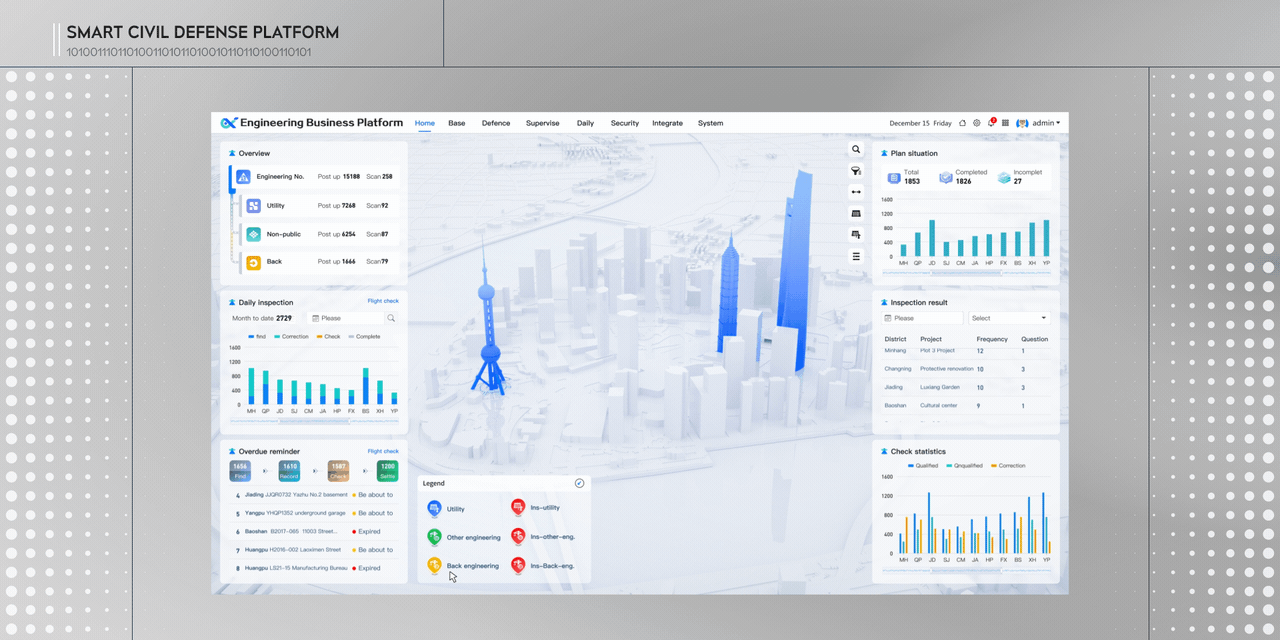Click the Daily inspection chart zoom slider
The height and width of the screenshot is (640, 1280).
pos(314,421)
